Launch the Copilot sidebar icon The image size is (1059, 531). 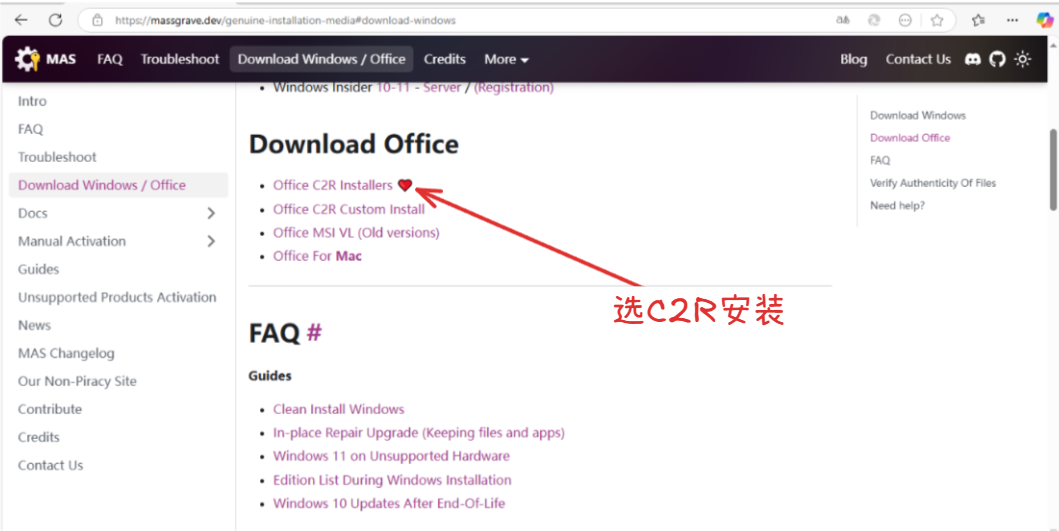(x=1044, y=20)
